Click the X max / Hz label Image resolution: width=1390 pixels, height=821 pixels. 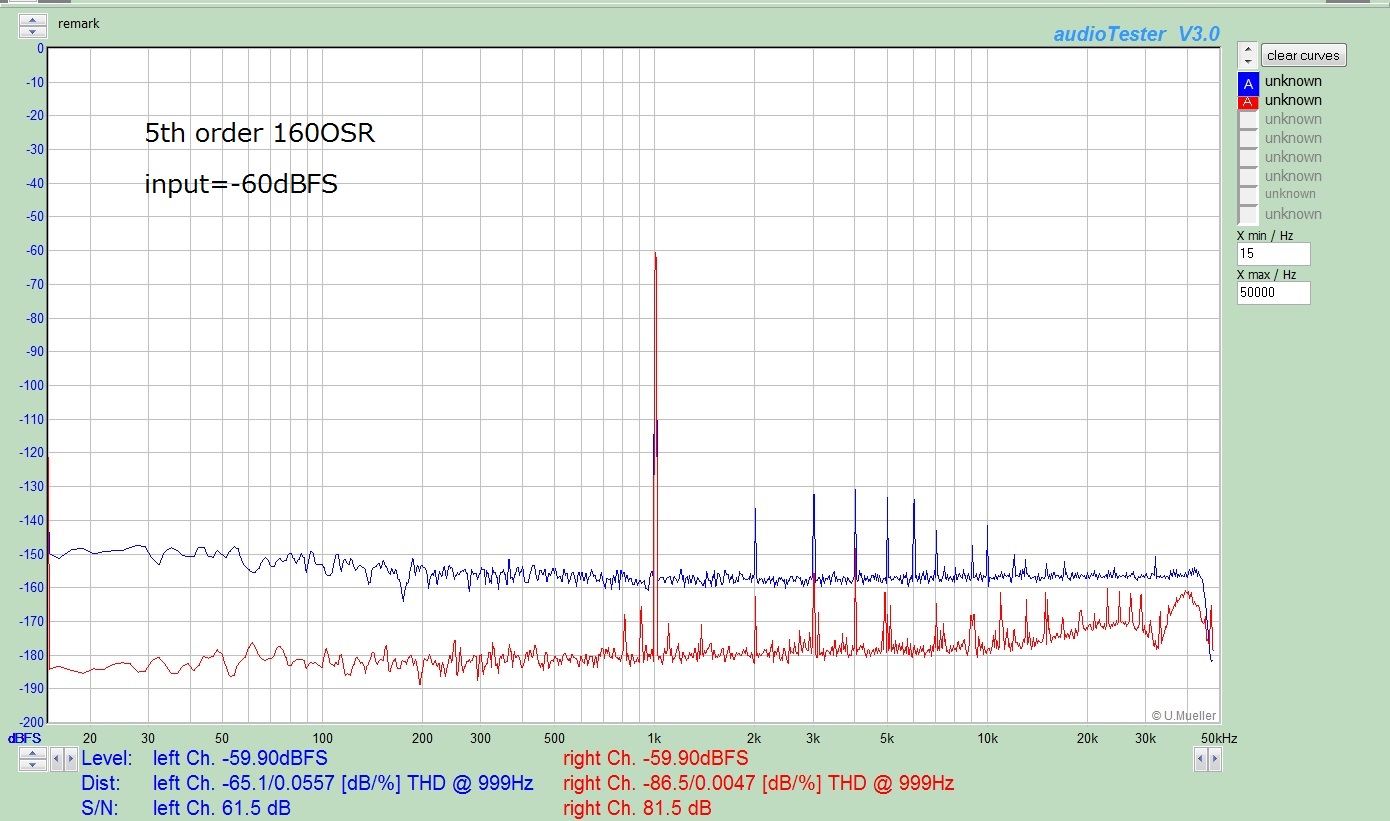[1267, 275]
